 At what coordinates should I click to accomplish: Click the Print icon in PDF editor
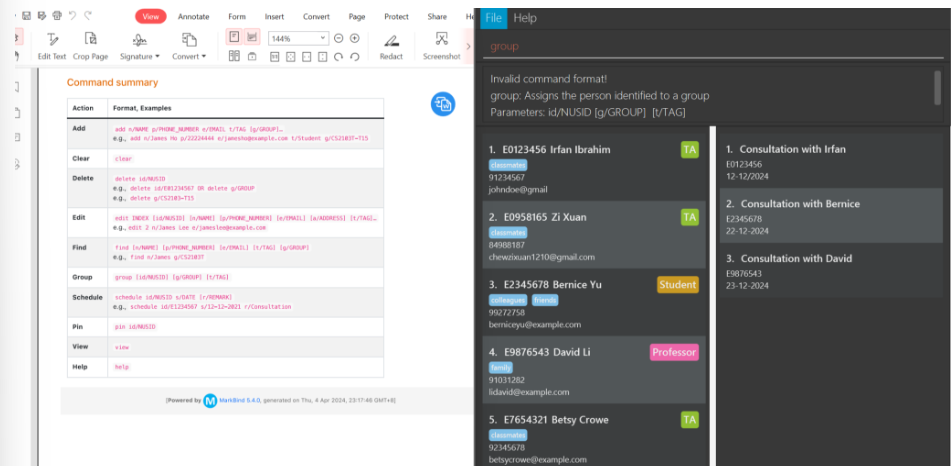click(x=57, y=16)
